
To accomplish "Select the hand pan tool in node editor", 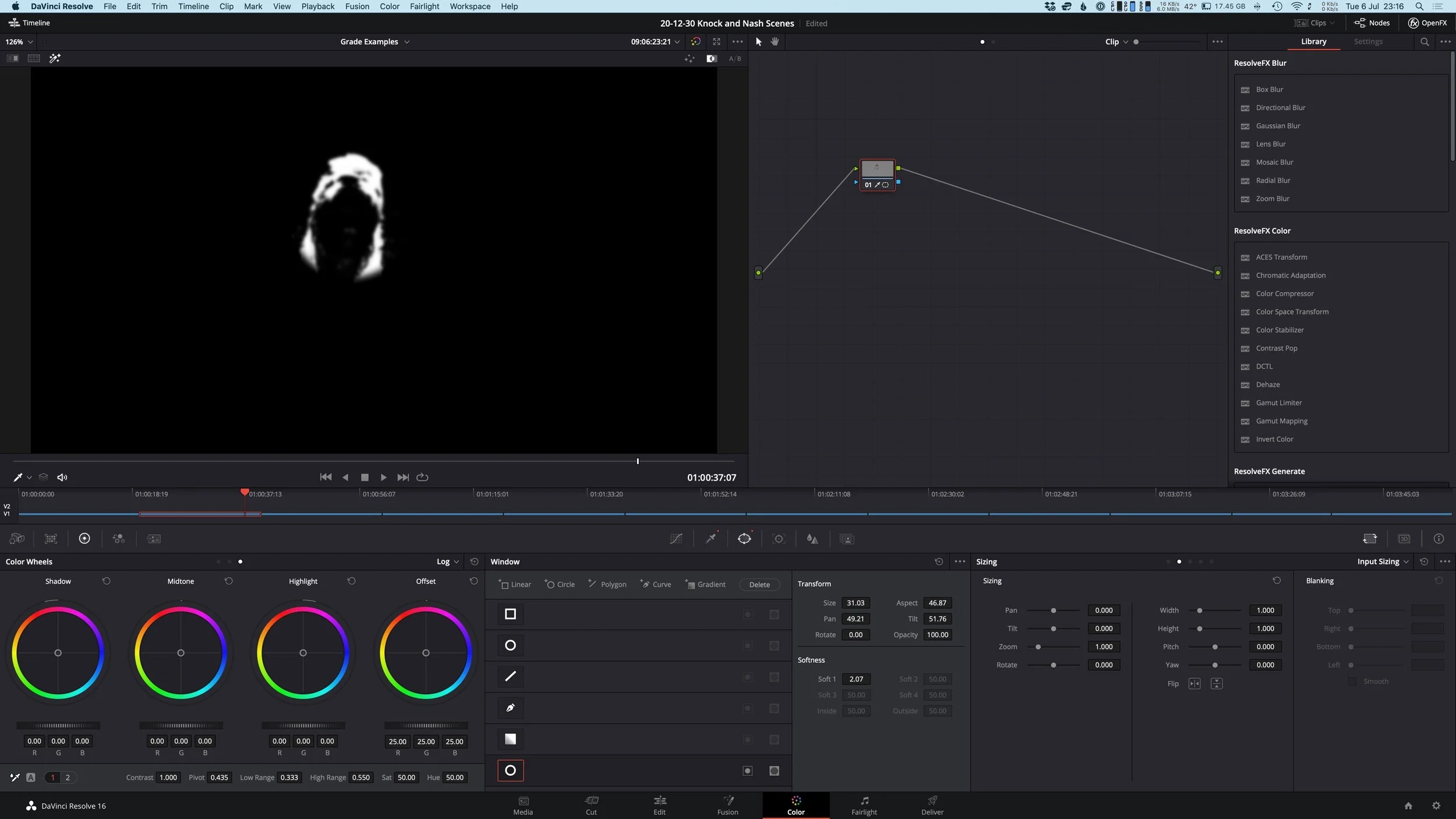I will point(775,41).
